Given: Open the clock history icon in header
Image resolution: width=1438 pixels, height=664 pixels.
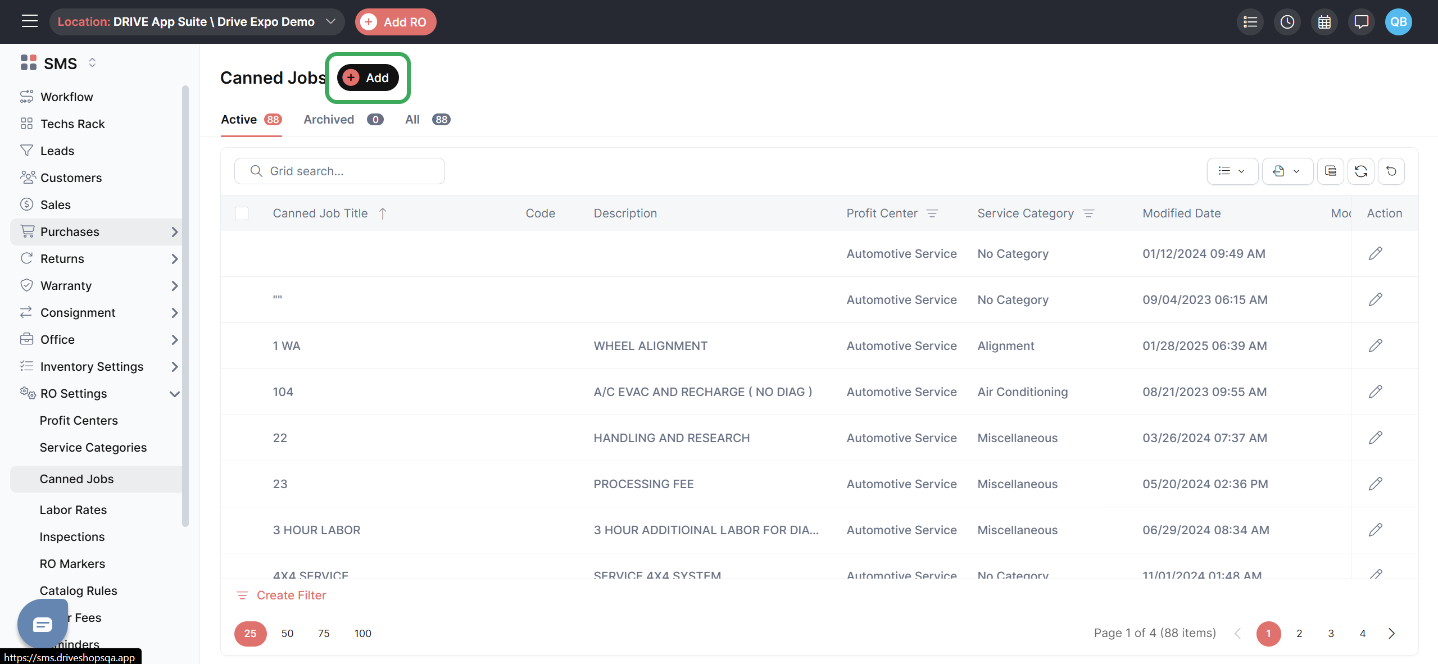Looking at the screenshot, I should [1287, 22].
